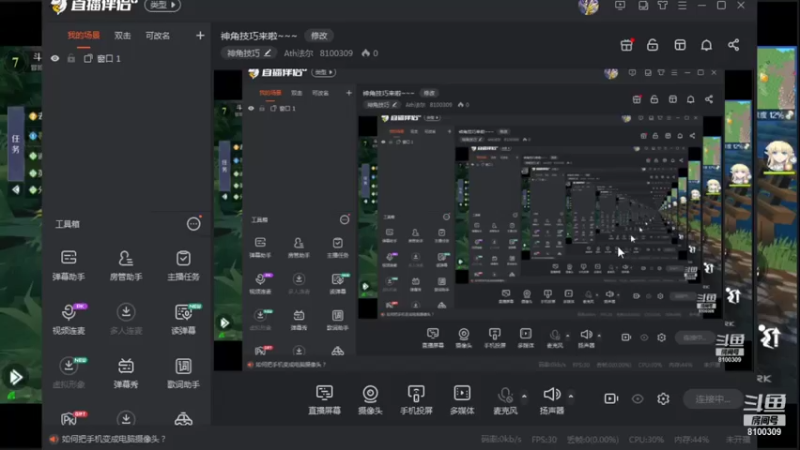The height and width of the screenshot is (450, 800).
Task: Open the 如何把手机变成电脑摄像头？ tip link
Action: click(x=113, y=439)
